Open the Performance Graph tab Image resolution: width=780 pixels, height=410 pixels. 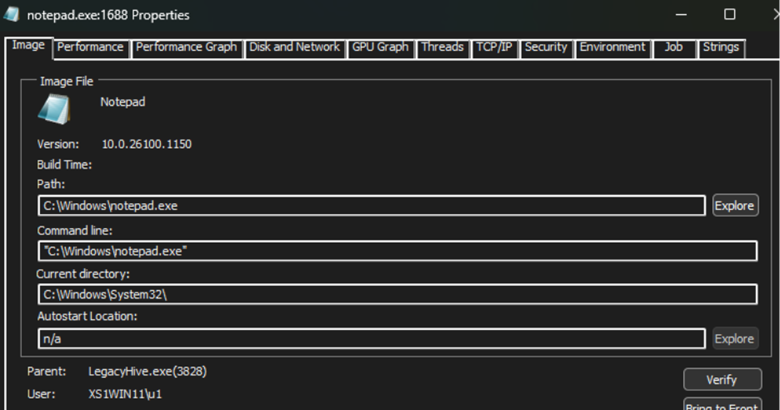point(187,48)
